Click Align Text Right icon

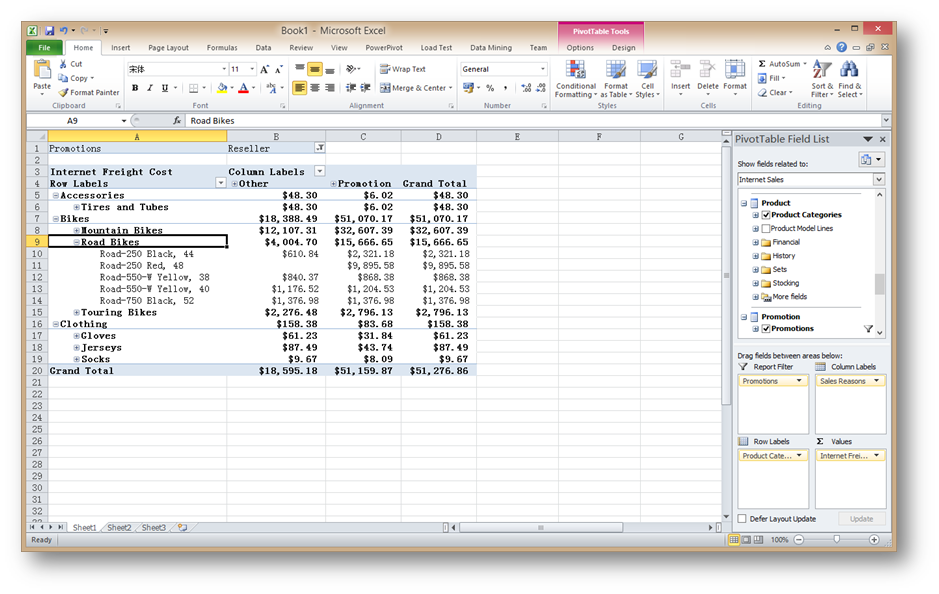pos(329,88)
